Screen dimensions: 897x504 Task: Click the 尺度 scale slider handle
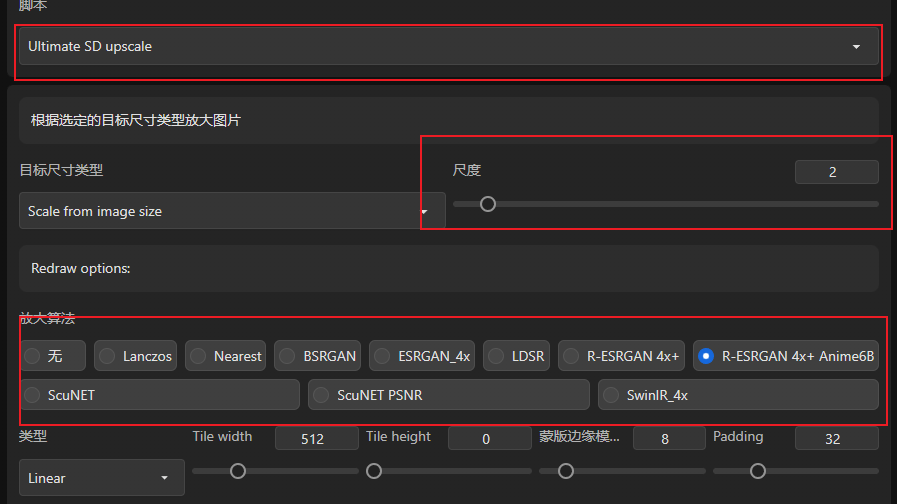[487, 204]
